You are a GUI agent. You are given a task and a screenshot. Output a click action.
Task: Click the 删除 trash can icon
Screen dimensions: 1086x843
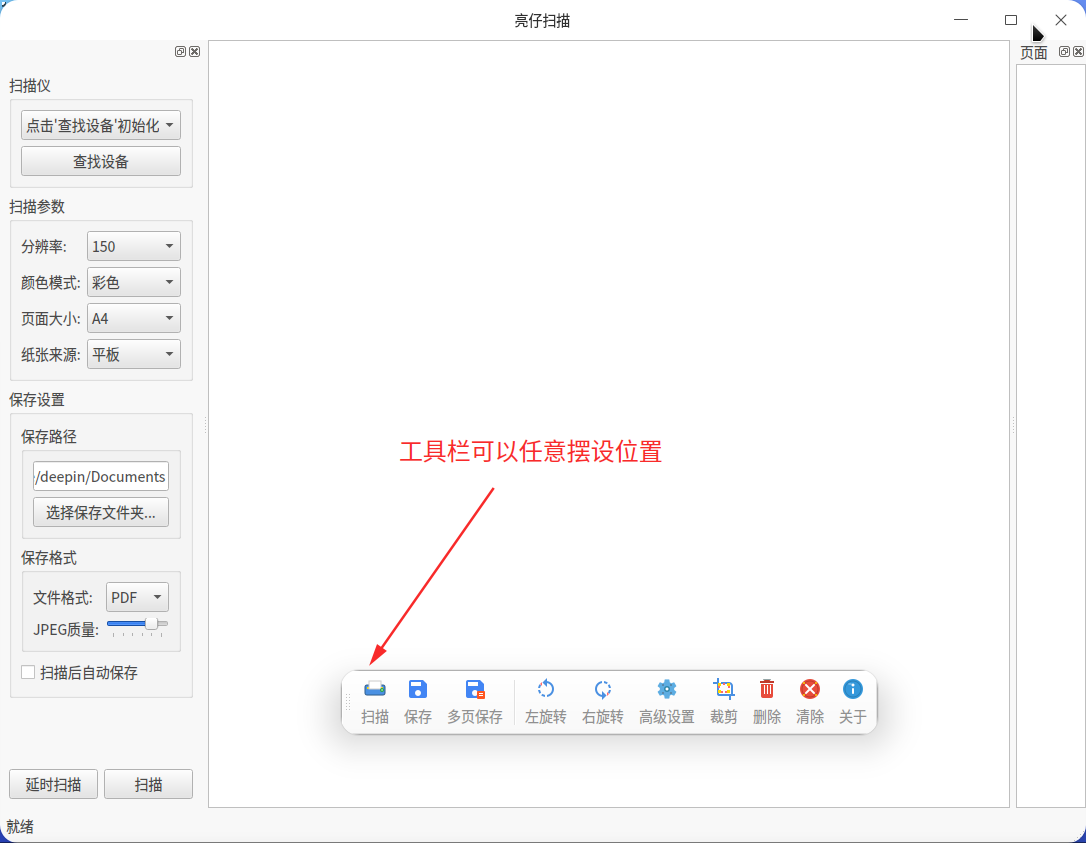click(767, 689)
